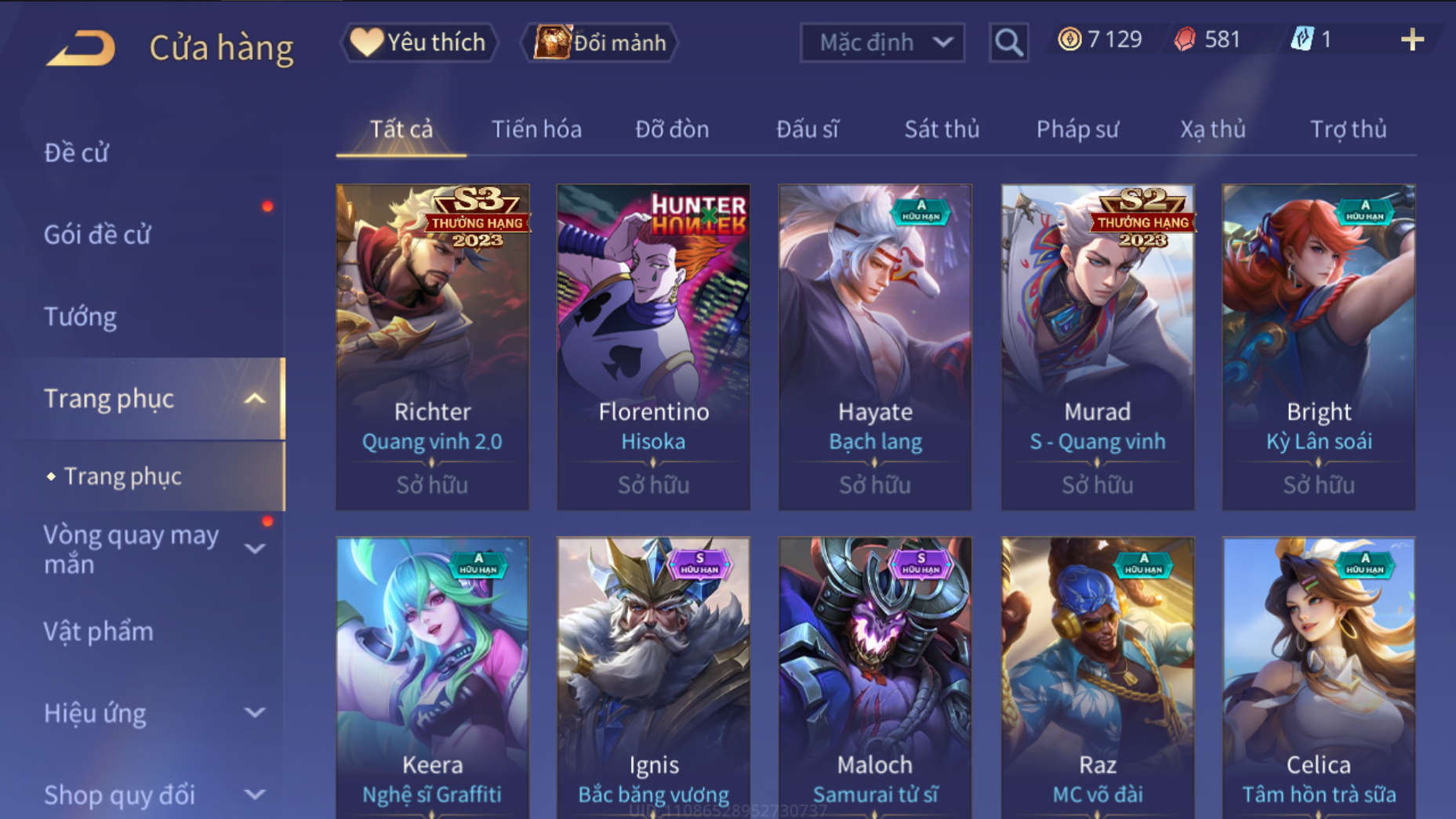Switch to the Tiến hóa tab
Screen dimensions: 1456x819
pos(536,129)
